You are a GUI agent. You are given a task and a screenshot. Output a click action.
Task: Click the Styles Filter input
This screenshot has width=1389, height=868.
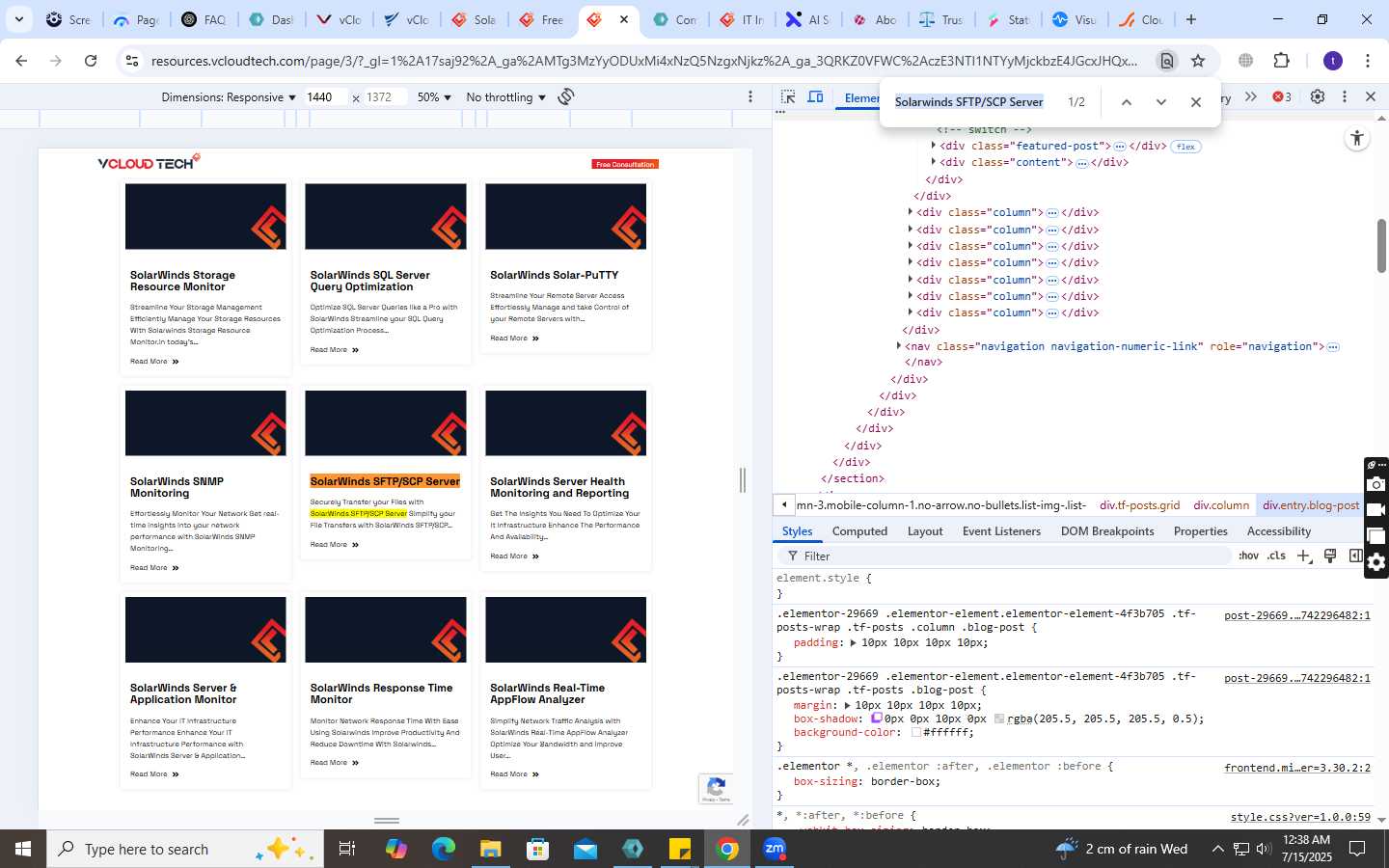click(x=1006, y=556)
